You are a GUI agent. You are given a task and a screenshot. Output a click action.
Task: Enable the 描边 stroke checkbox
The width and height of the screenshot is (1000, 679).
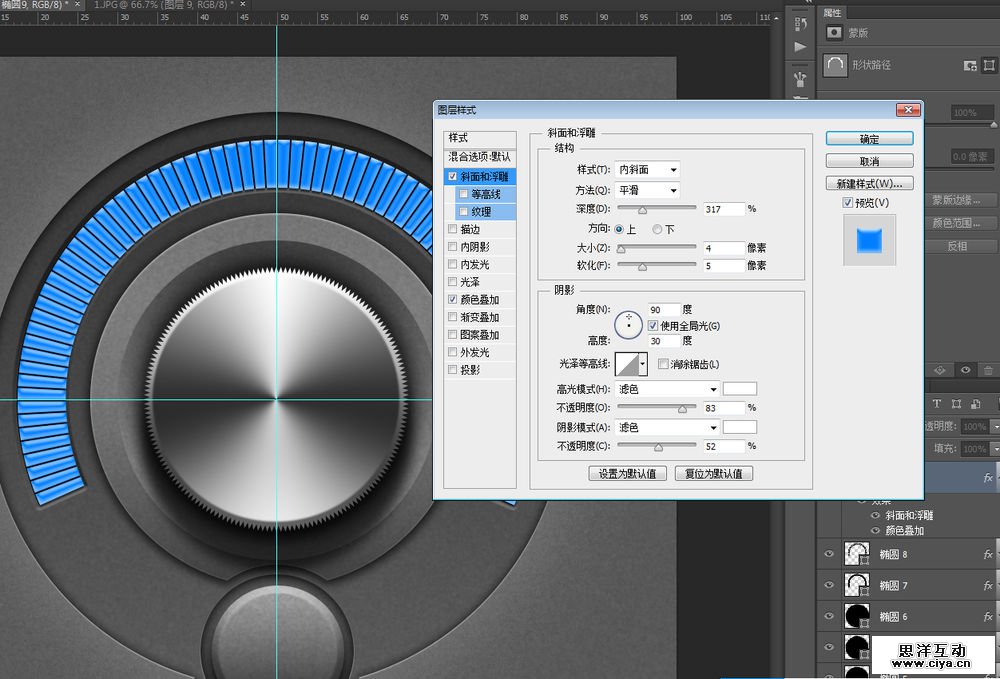point(453,229)
